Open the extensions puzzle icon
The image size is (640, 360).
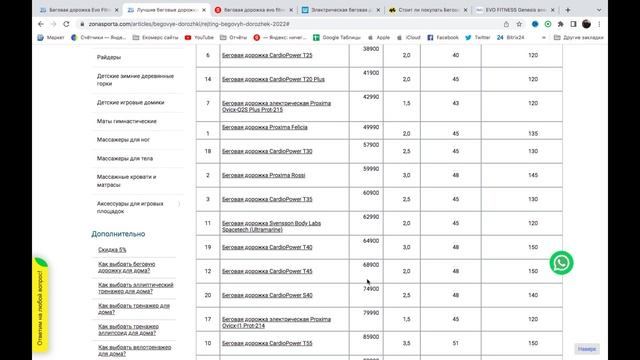pyautogui.click(x=561, y=24)
